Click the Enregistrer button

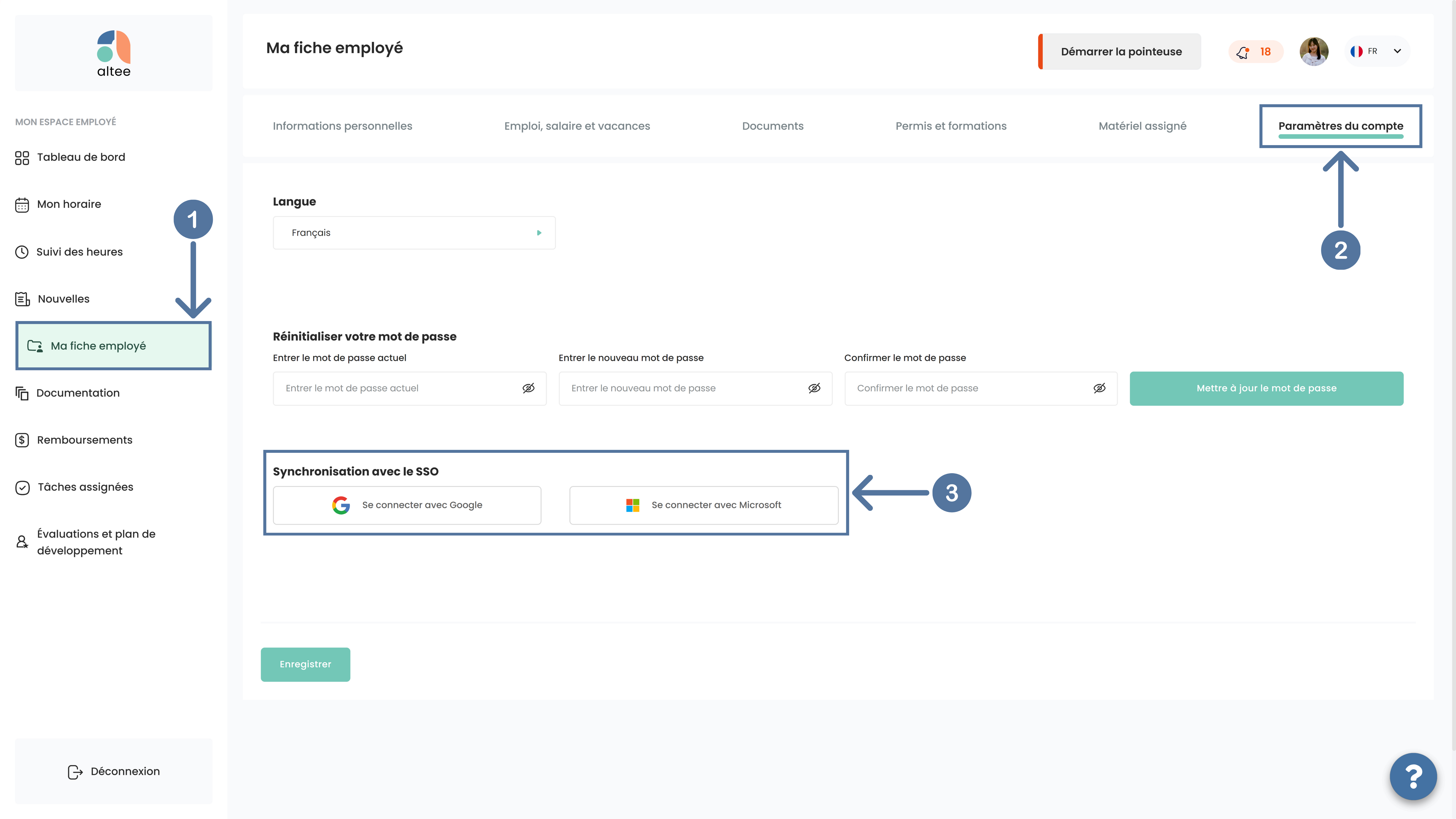pos(305,664)
